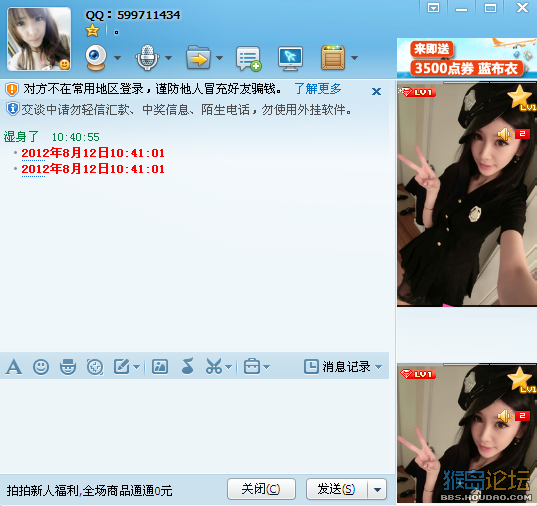The height and width of the screenshot is (506, 537).
Task: Click the blue info shield icon
Action: 13,109
